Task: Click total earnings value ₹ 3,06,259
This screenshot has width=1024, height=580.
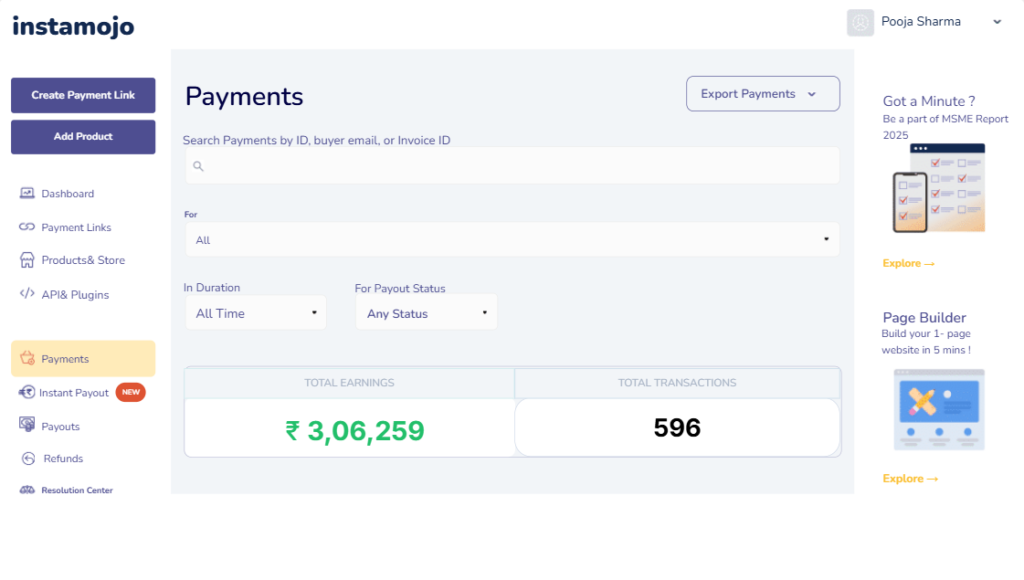Action: tap(355, 430)
